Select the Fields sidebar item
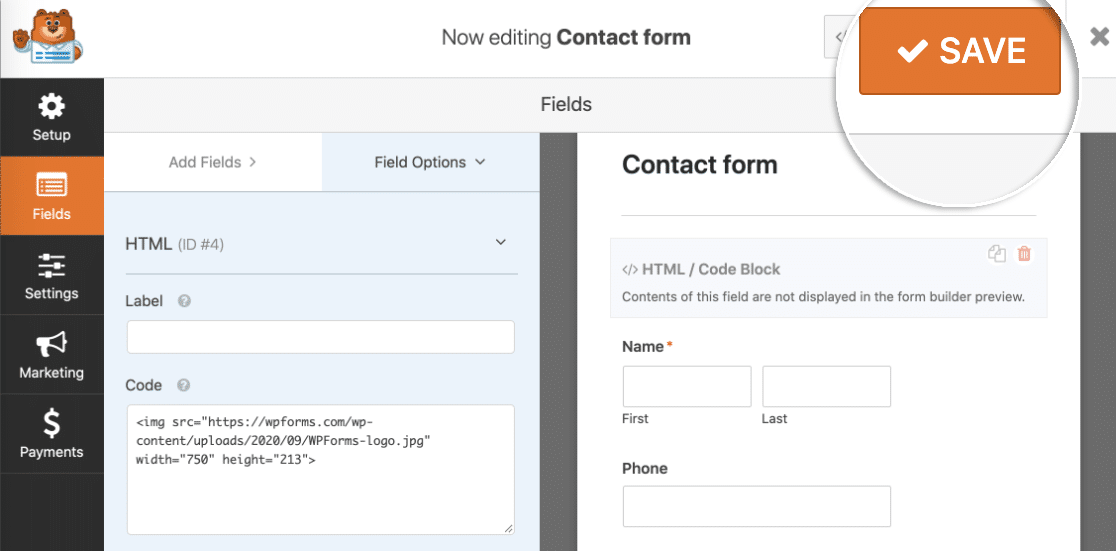1116x551 pixels. pos(51,196)
